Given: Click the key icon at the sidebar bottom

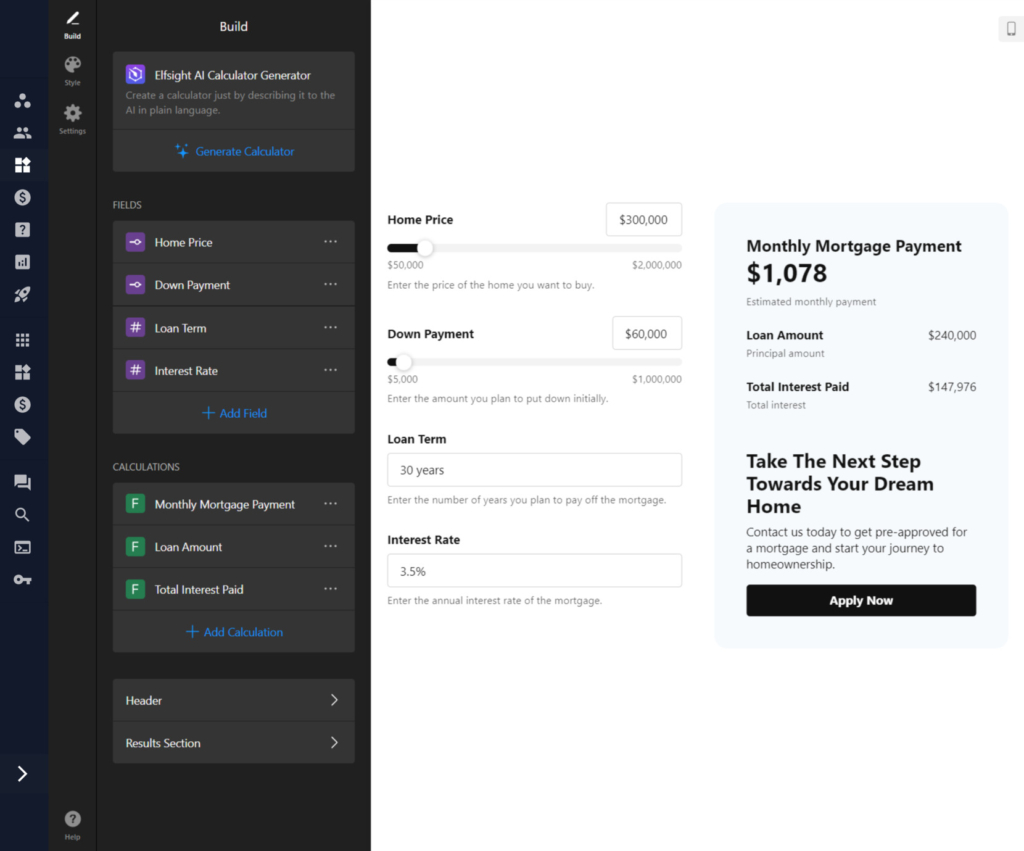Looking at the screenshot, I should coord(23,579).
